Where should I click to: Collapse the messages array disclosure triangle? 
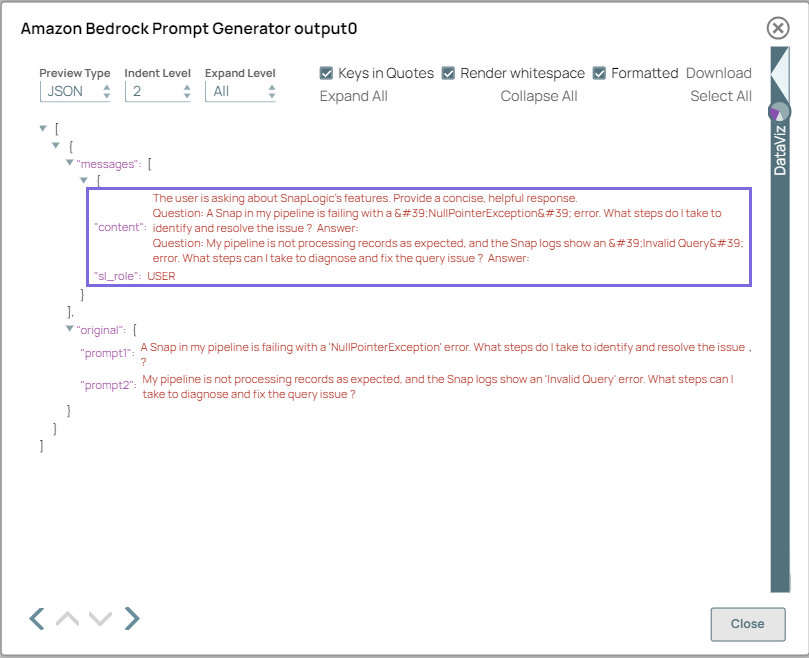point(69,163)
